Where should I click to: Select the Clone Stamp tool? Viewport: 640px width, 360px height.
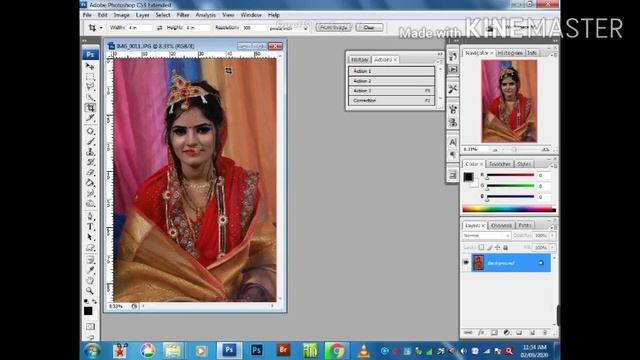tap(90, 152)
